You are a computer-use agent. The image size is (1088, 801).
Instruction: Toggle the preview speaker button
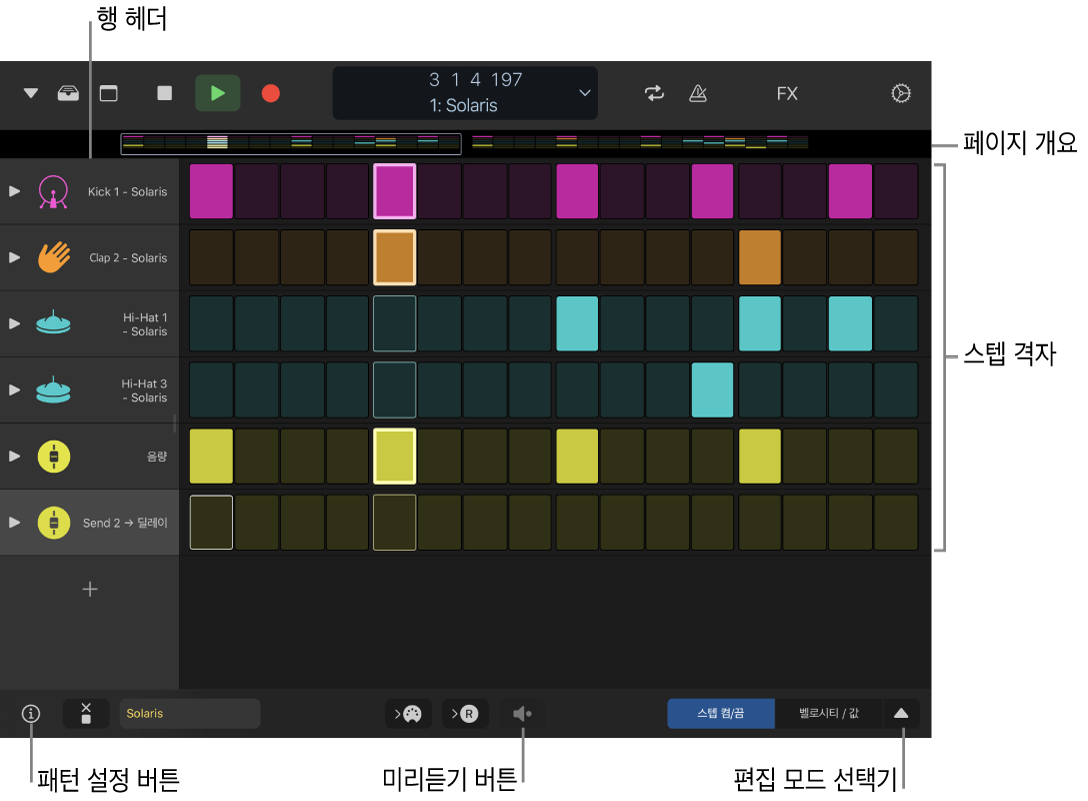522,714
